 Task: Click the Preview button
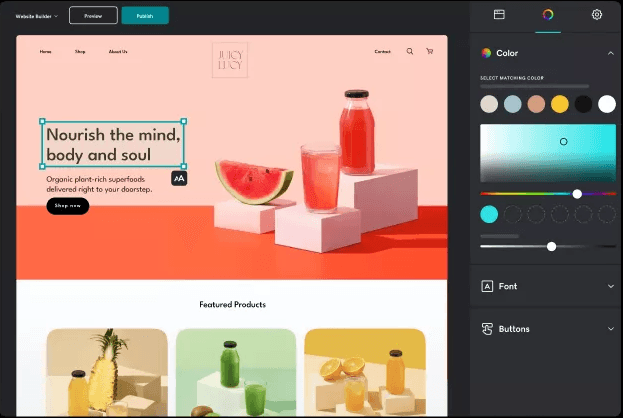coord(93,15)
